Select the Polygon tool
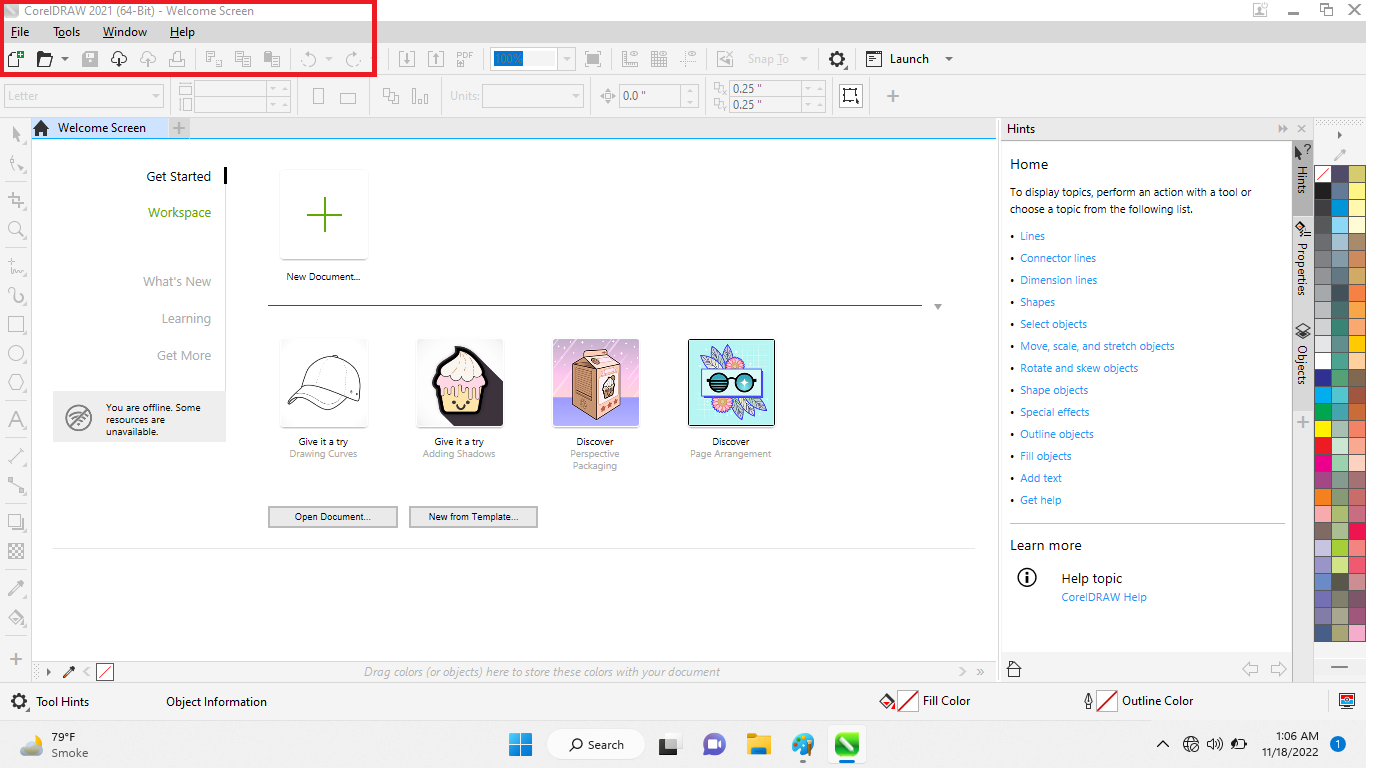Viewport: 1380px width, 776px height. pos(16,383)
